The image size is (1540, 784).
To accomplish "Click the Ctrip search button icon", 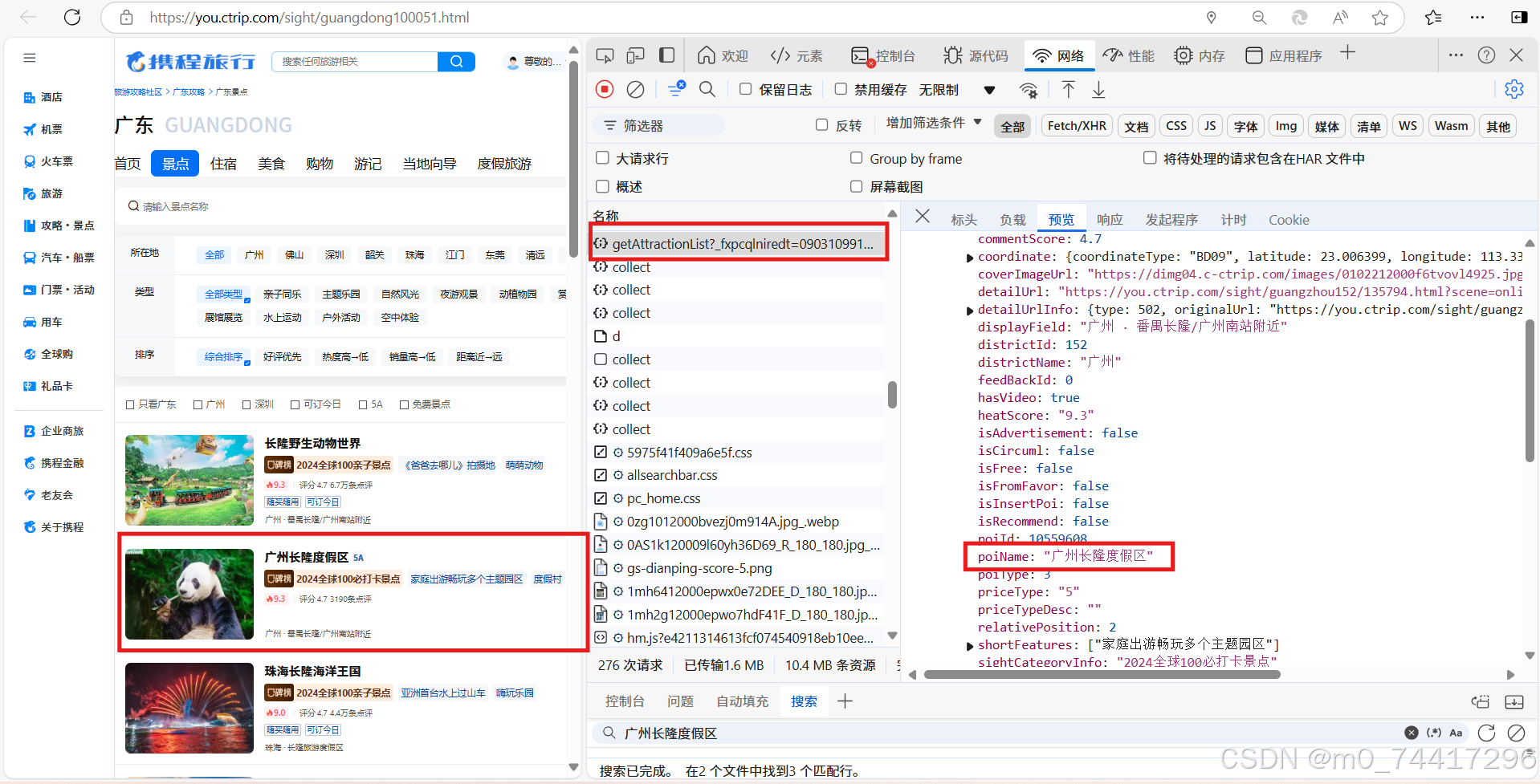I will click(x=456, y=62).
